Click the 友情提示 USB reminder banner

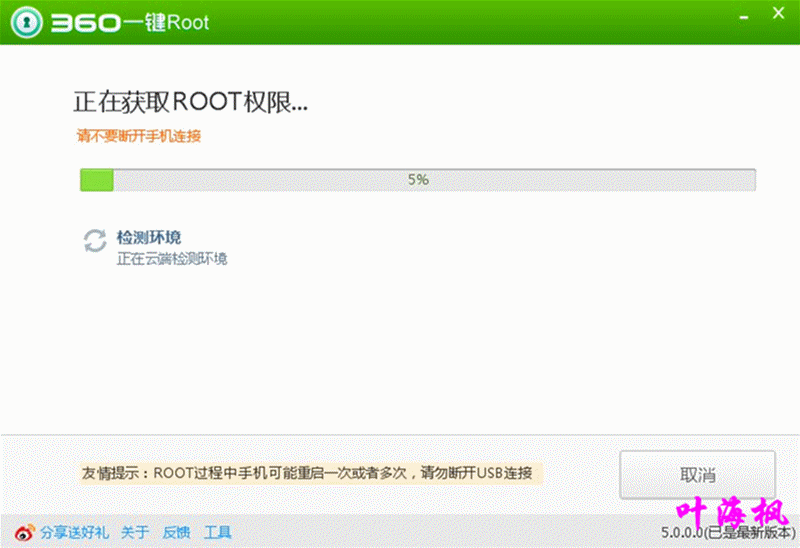[310, 473]
